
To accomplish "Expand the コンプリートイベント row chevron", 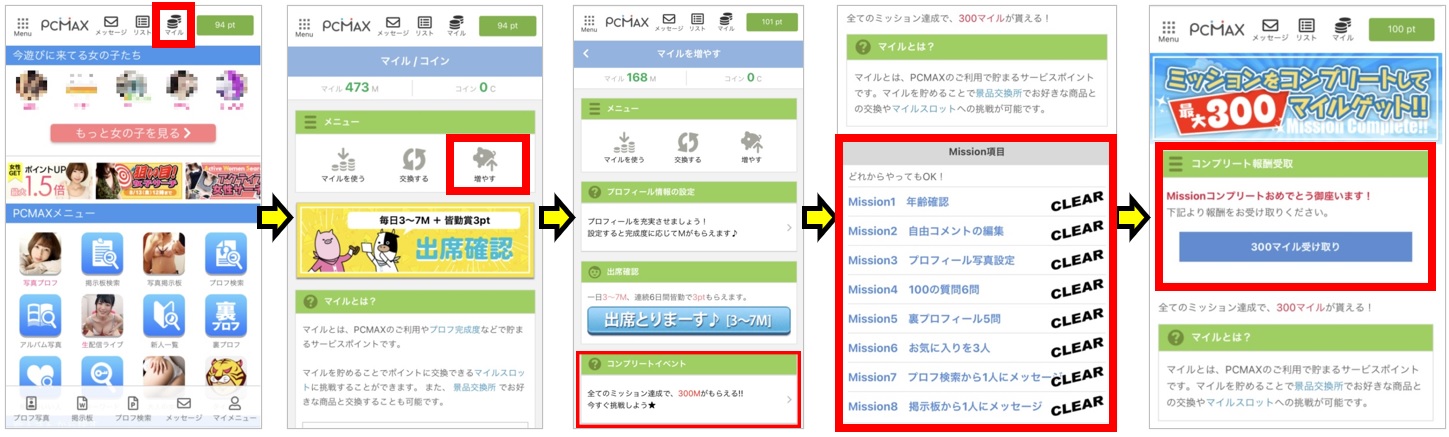I will click(788, 399).
